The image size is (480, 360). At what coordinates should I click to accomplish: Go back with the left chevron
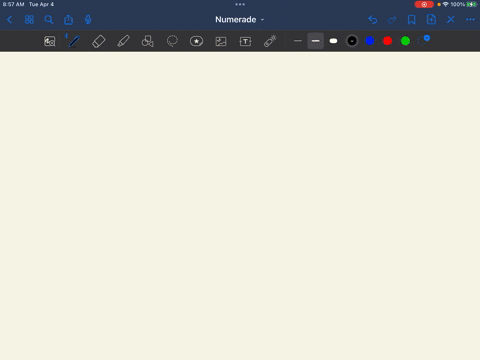(x=9, y=20)
